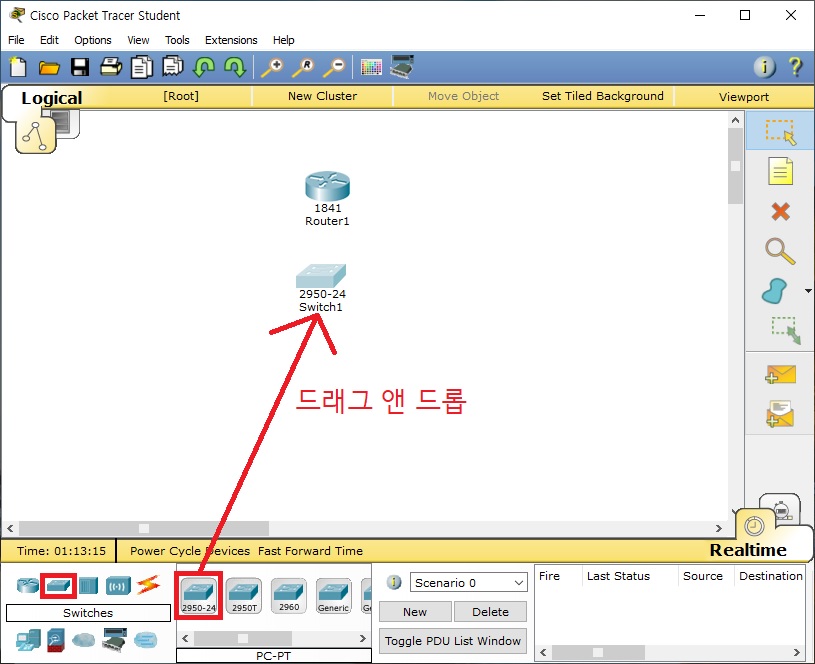Click the Zoom Out magnifier icon
The width and height of the screenshot is (815, 664).
(334, 68)
